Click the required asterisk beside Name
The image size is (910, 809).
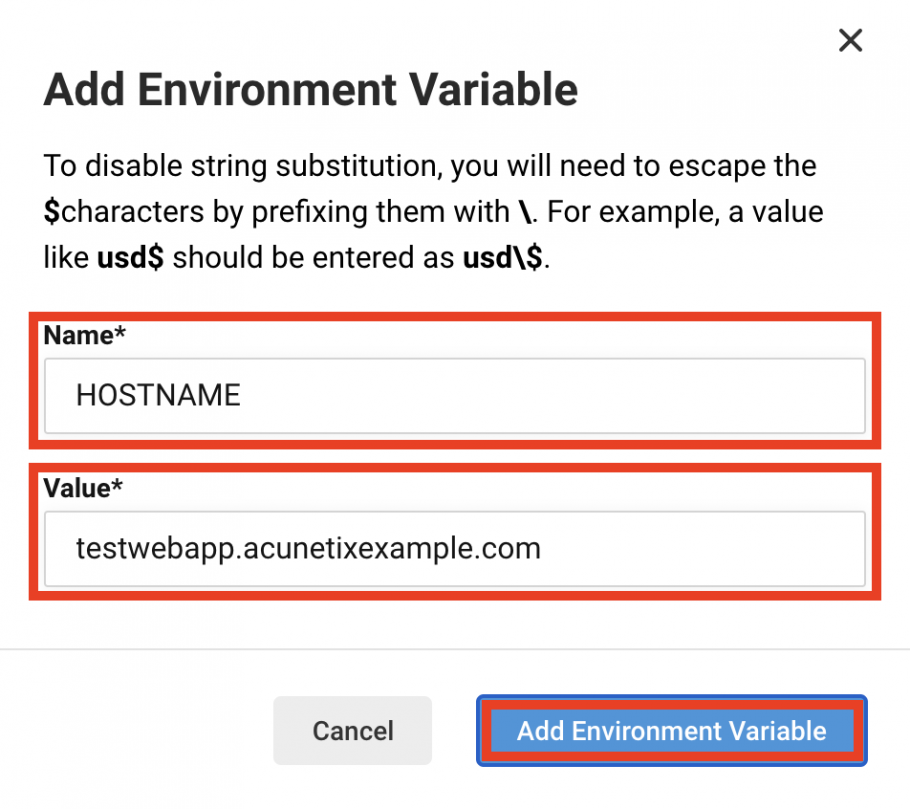click(120, 331)
